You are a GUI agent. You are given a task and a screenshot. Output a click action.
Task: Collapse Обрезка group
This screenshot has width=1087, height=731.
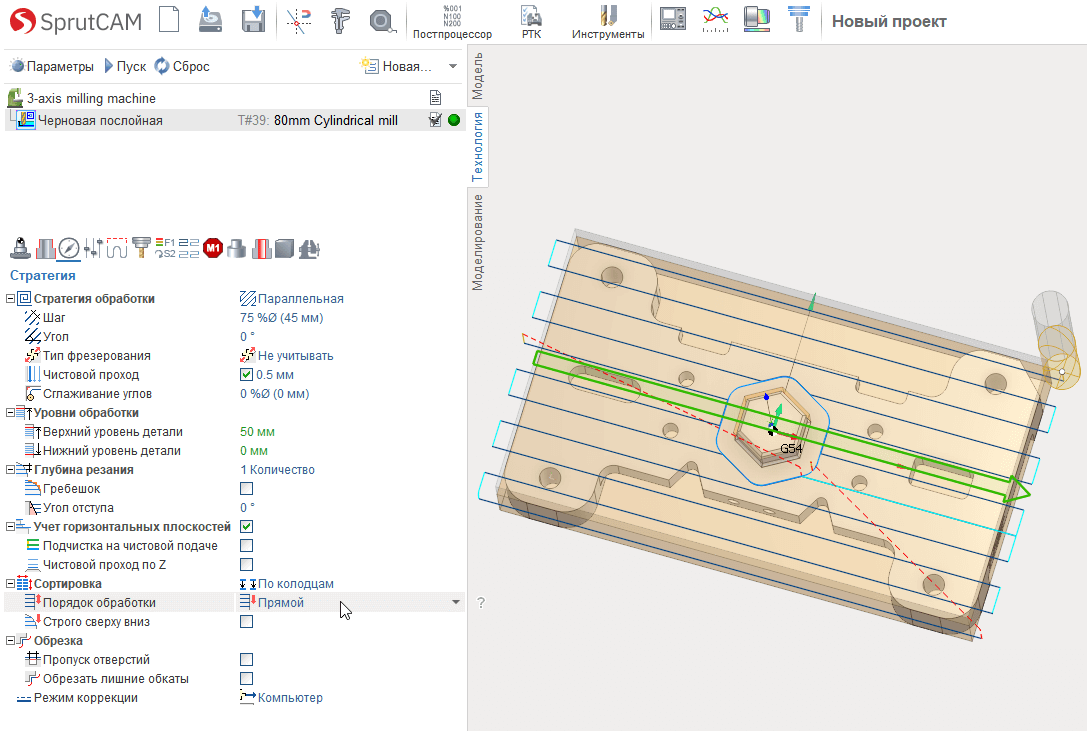coord(10,641)
